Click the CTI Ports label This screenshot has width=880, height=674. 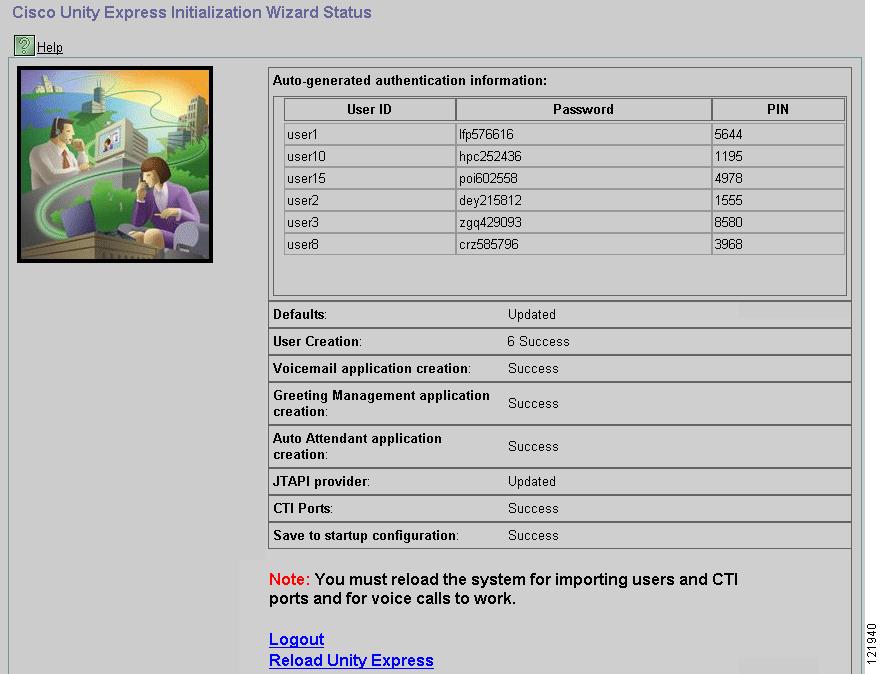[302, 508]
